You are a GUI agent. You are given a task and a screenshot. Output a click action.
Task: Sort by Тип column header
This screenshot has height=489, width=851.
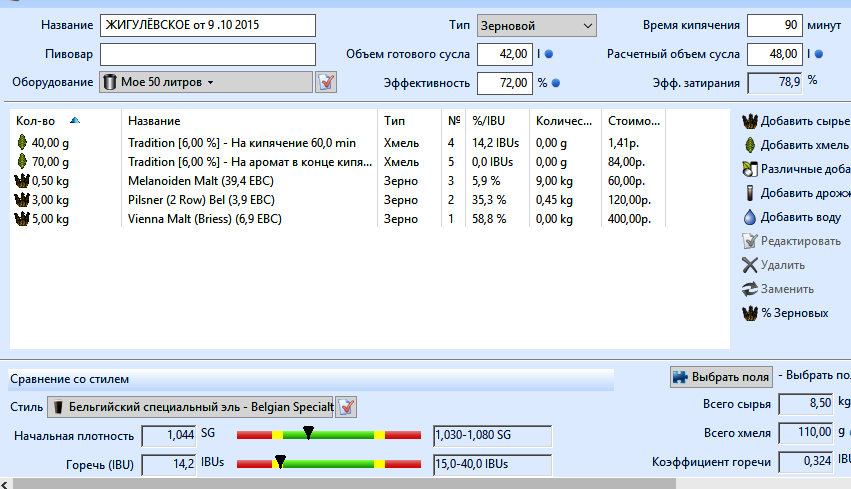[x=409, y=120]
